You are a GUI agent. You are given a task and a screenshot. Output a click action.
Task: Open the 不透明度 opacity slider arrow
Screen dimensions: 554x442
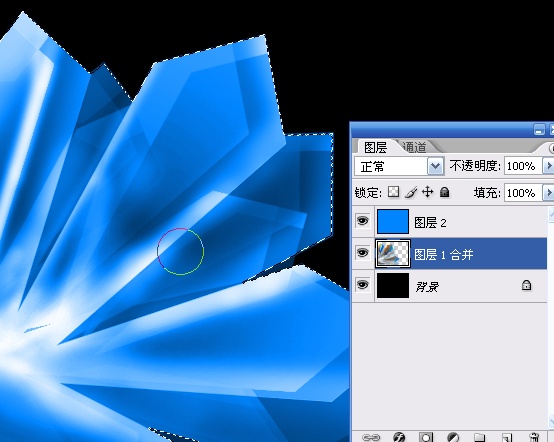coord(549,166)
